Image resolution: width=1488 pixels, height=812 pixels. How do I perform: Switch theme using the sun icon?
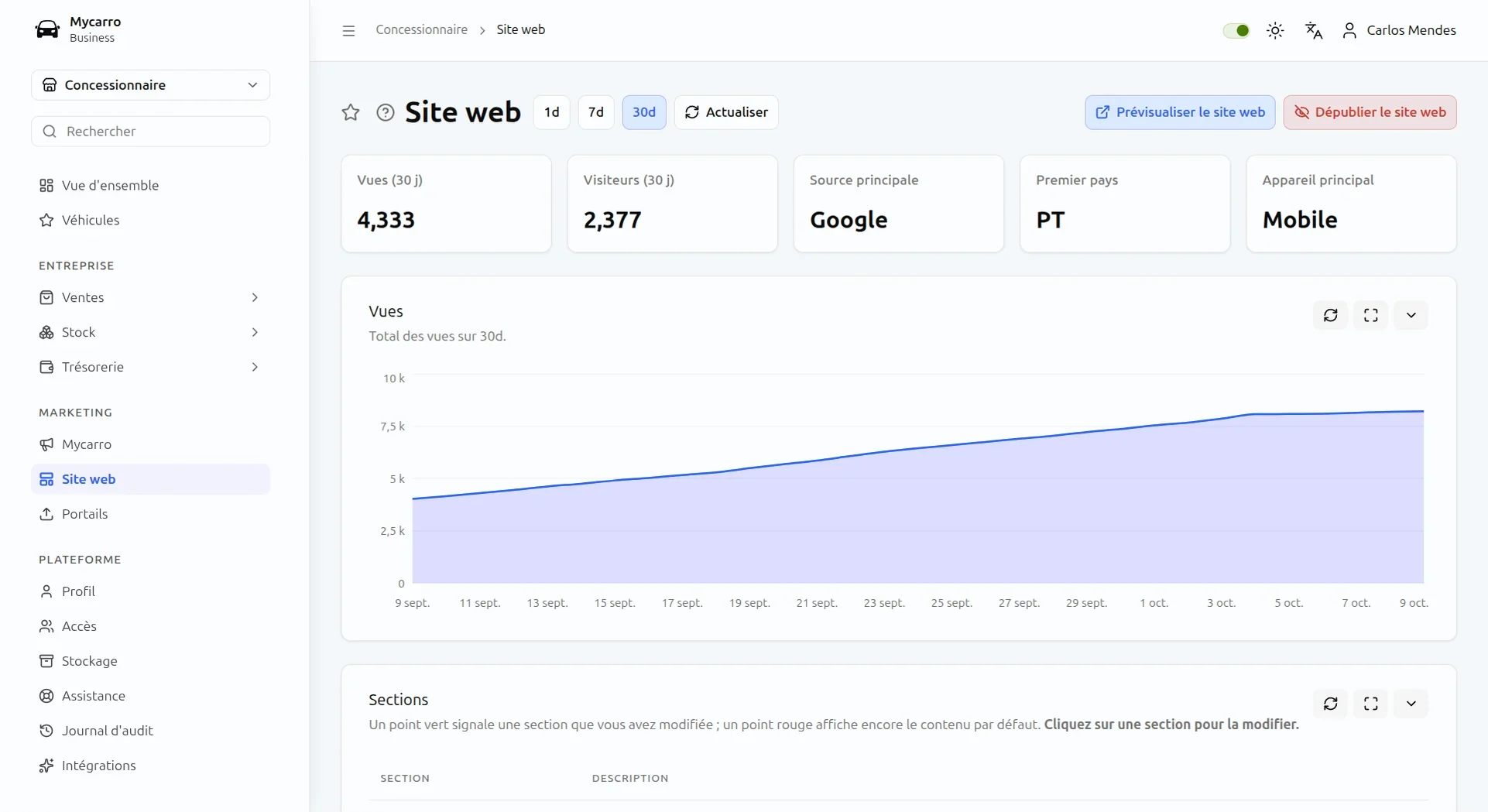1275,30
